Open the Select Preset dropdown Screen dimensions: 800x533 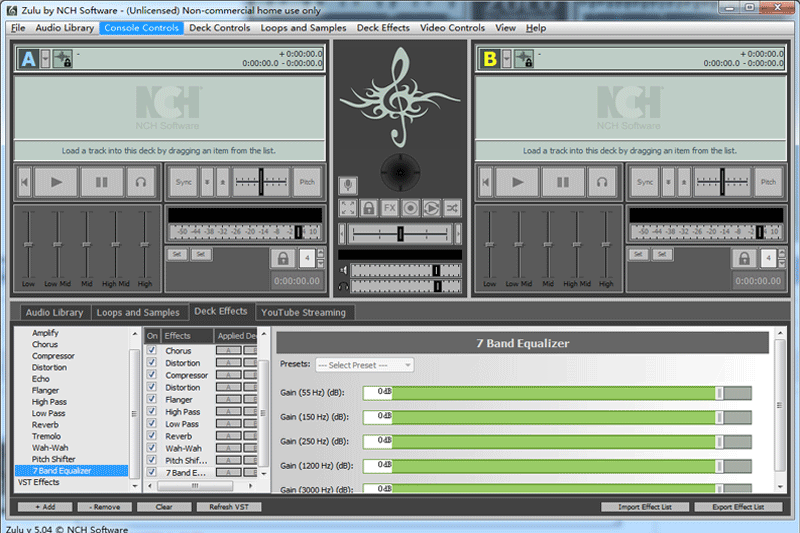point(364,365)
